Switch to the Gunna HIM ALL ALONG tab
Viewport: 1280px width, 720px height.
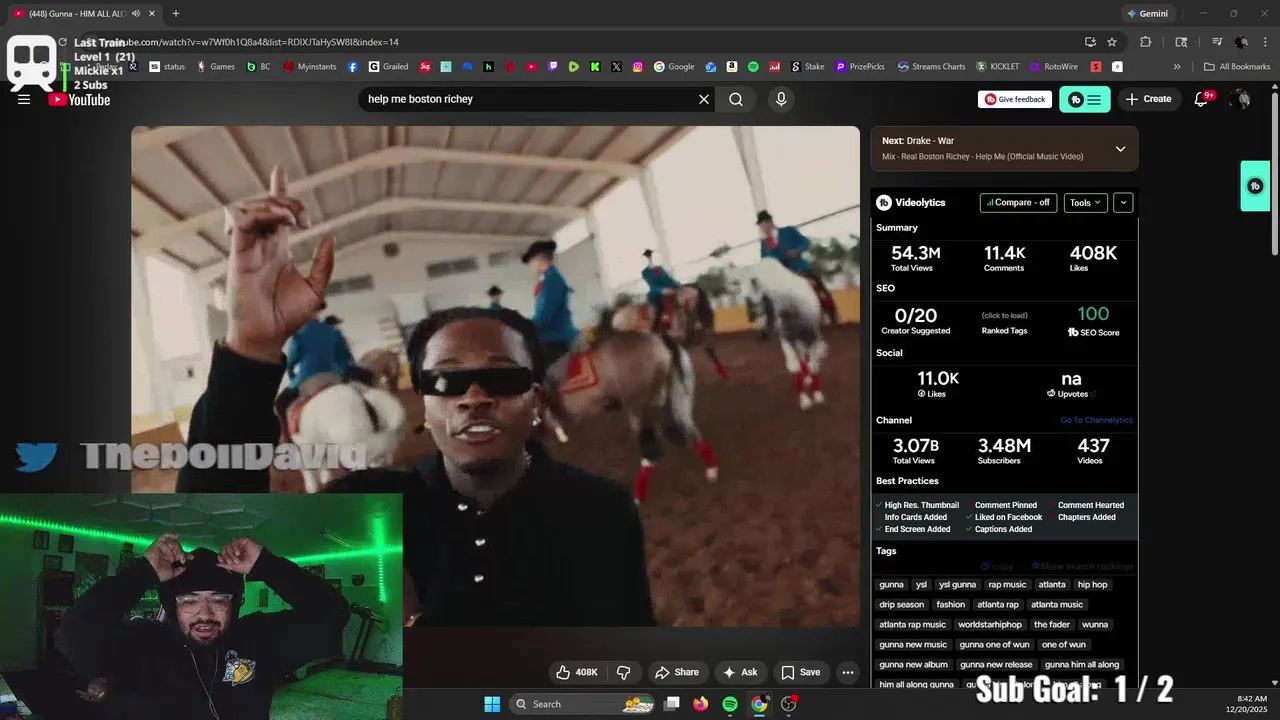pyautogui.click(x=77, y=13)
